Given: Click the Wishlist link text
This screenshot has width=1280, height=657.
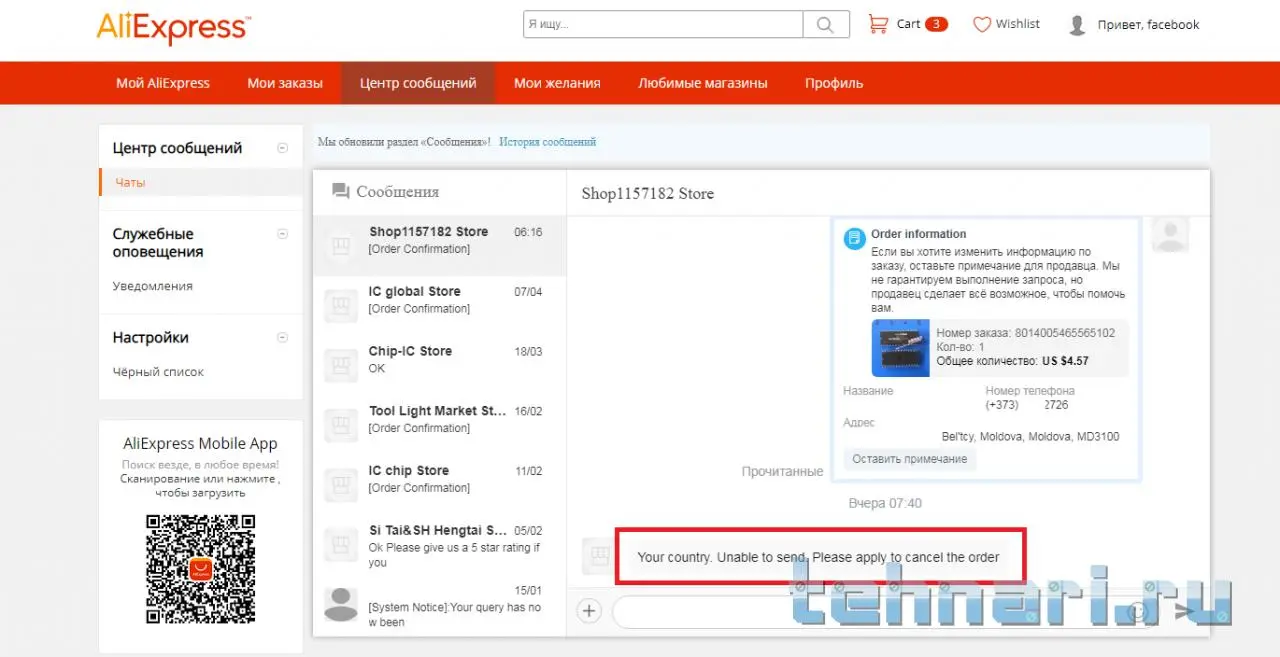Looking at the screenshot, I should point(1018,24).
